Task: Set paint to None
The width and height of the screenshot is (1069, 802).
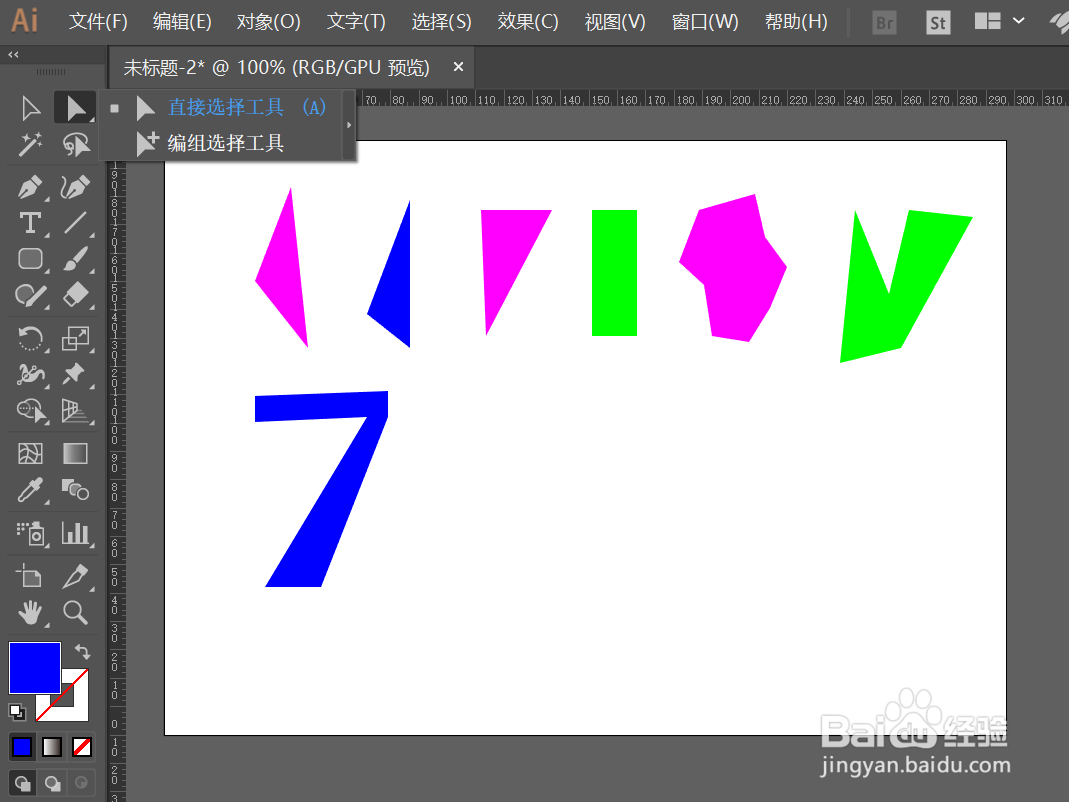Action: pyautogui.click(x=82, y=747)
